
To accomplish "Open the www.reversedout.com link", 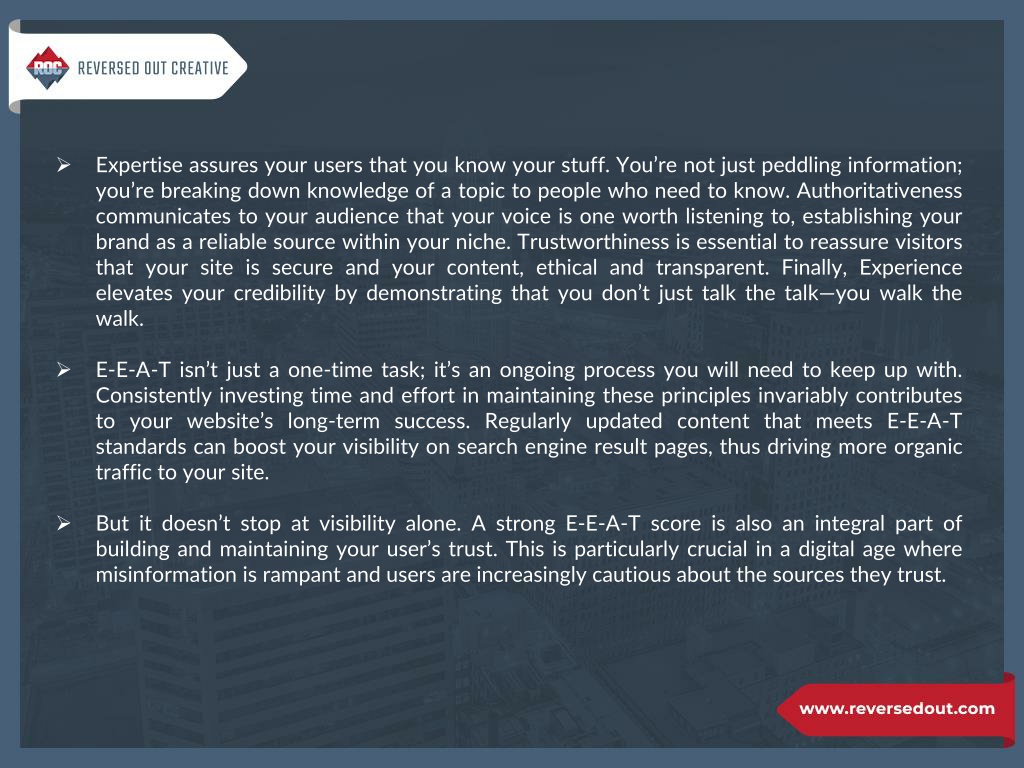I will point(897,709).
